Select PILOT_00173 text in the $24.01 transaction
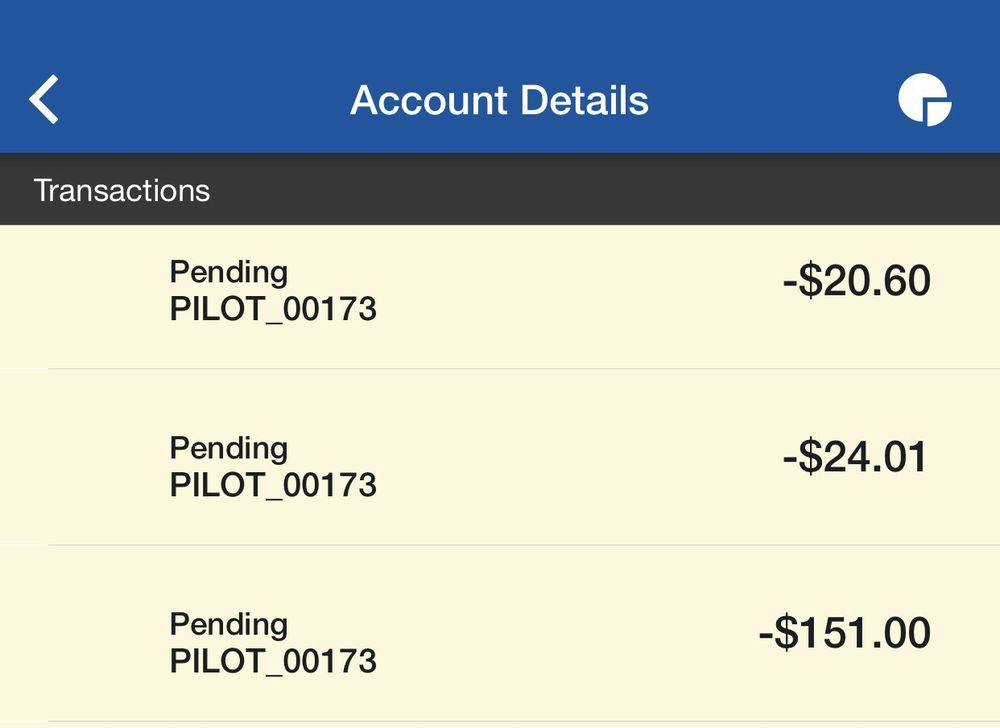 [x=273, y=485]
